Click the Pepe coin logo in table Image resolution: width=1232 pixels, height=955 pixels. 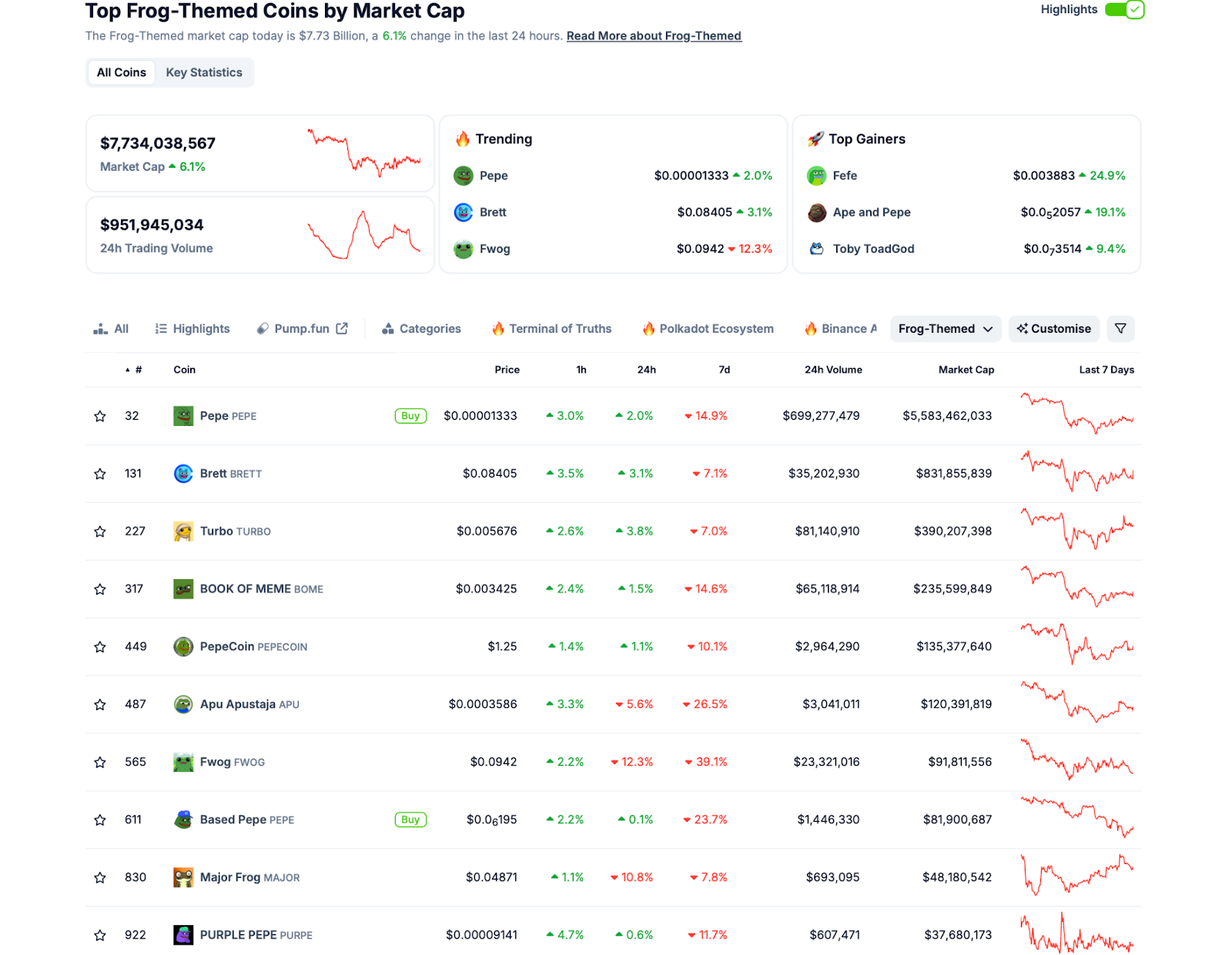(183, 416)
